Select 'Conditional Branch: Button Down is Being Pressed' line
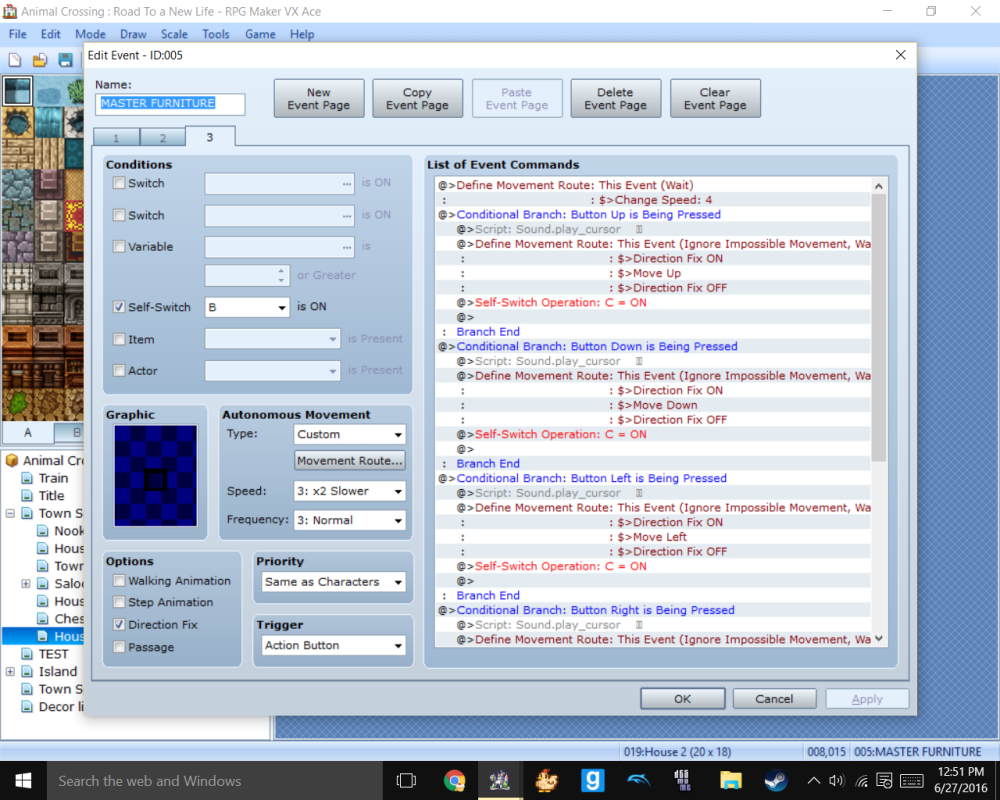Viewport: 1000px width, 800px height. [596, 346]
